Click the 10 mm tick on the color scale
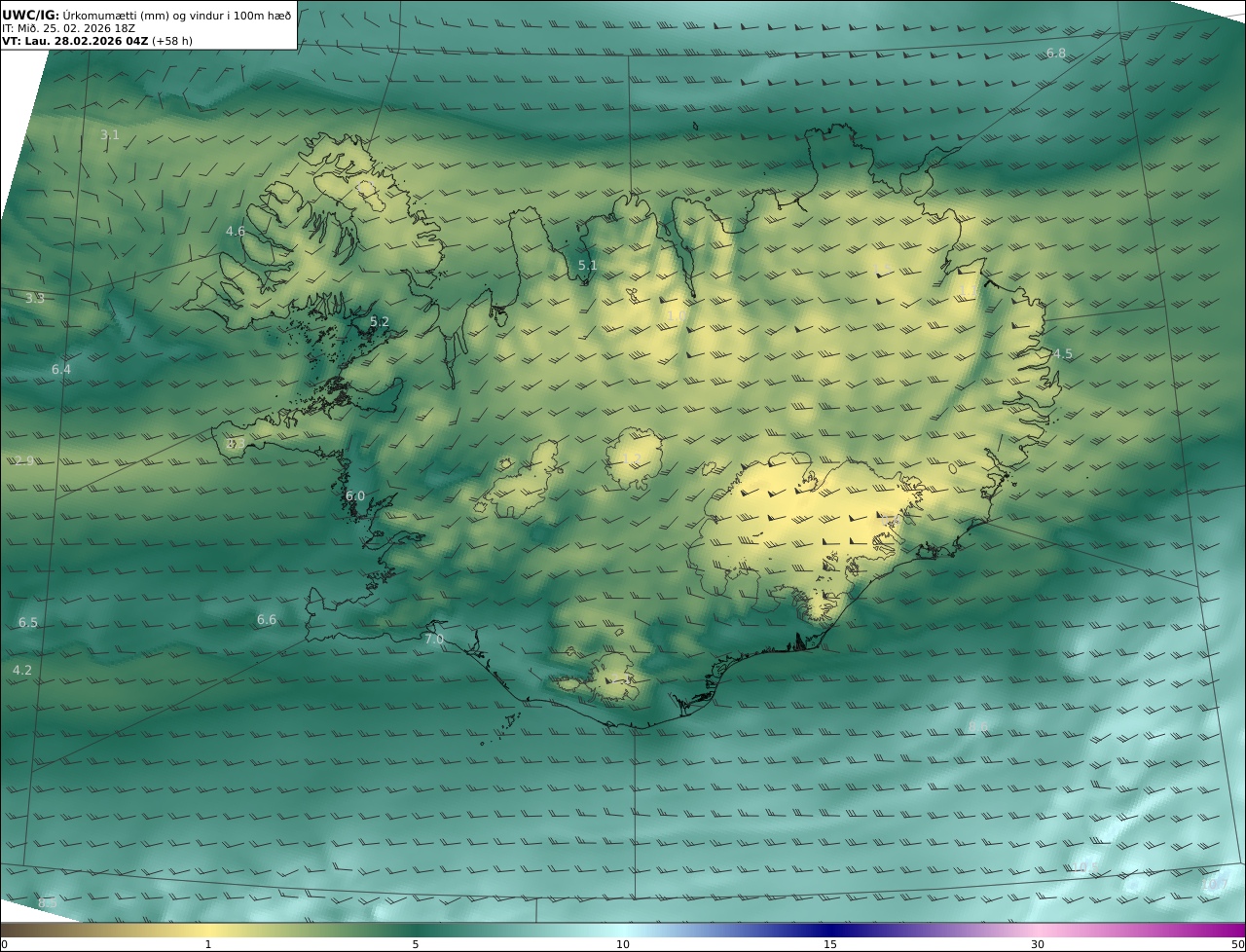Viewport: 1246px width, 952px height. tap(623, 944)
